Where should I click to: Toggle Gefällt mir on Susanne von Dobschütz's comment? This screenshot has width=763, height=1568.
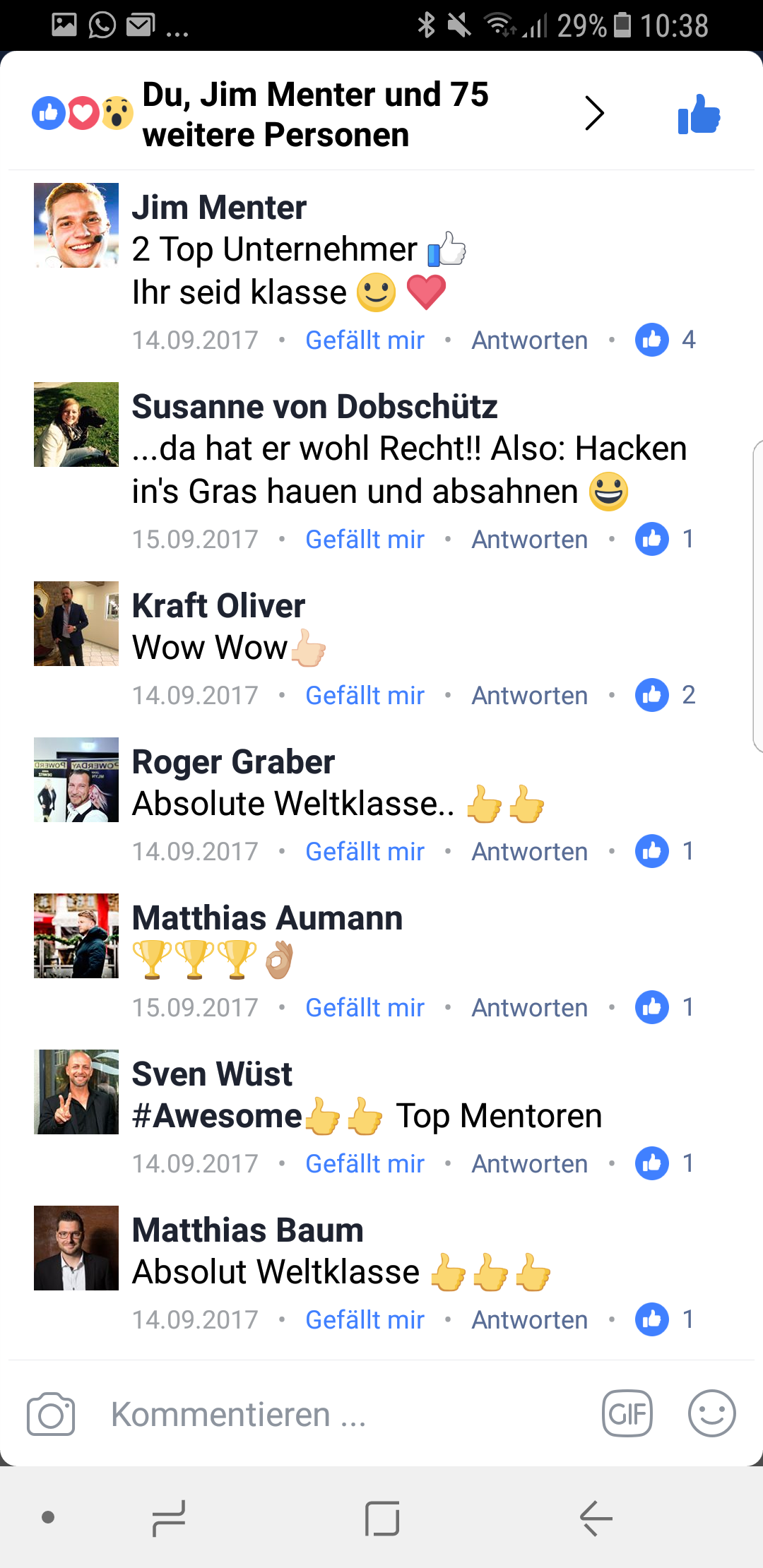(x=365, y=539)
